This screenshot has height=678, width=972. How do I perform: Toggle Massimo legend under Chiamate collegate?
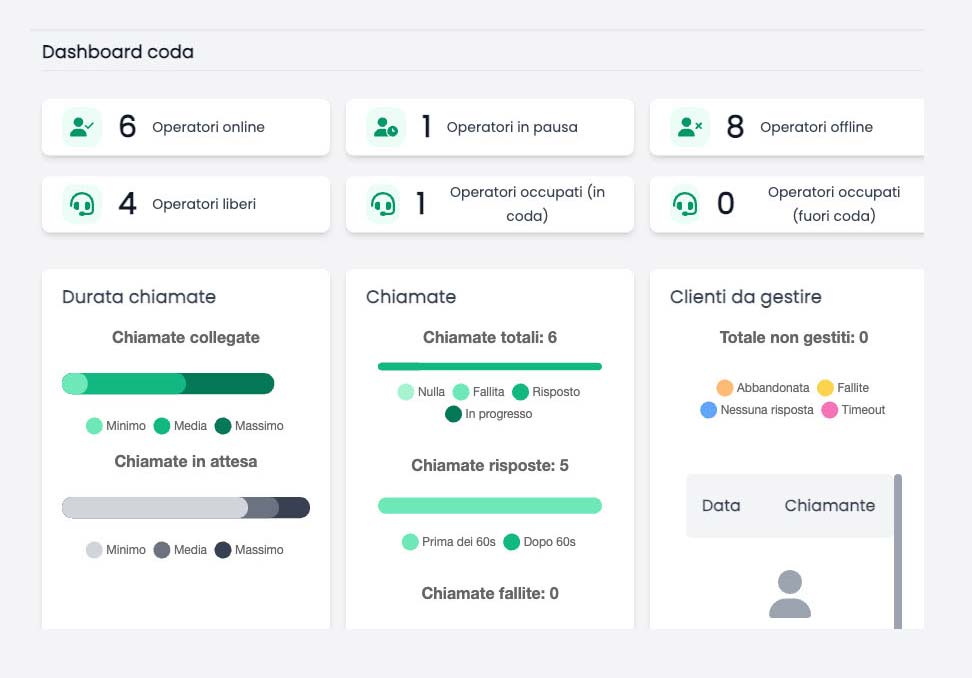pyautogui.click(x=249, y=426)
